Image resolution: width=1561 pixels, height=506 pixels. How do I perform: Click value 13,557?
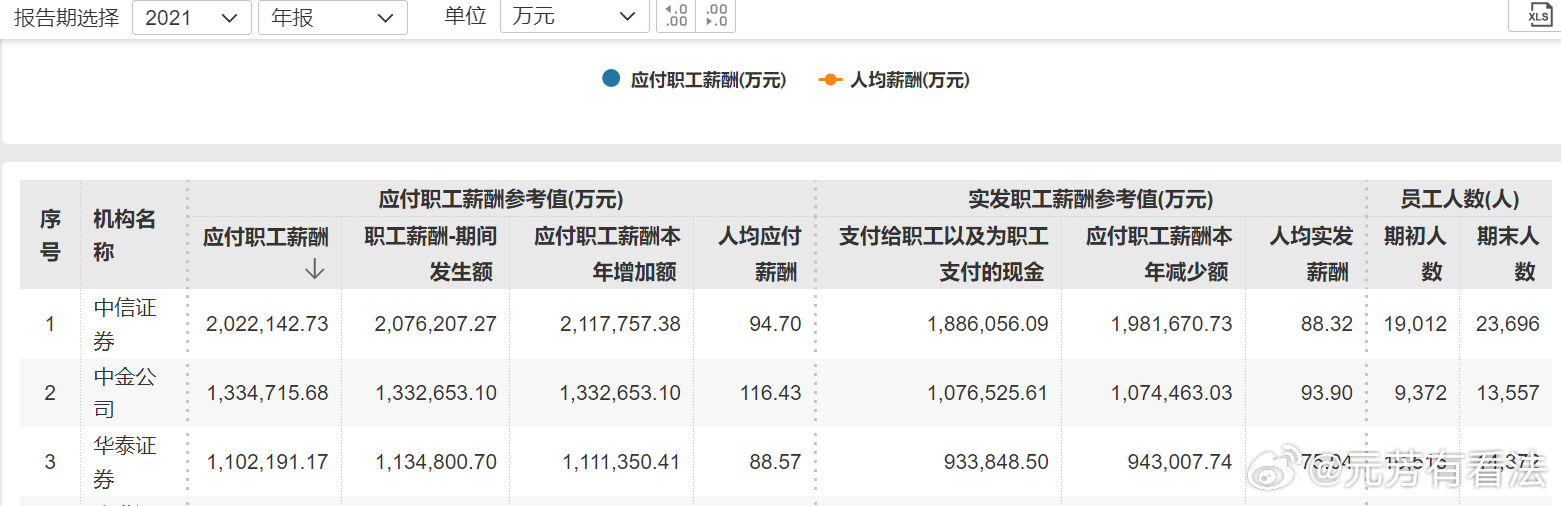[1508, 393]
